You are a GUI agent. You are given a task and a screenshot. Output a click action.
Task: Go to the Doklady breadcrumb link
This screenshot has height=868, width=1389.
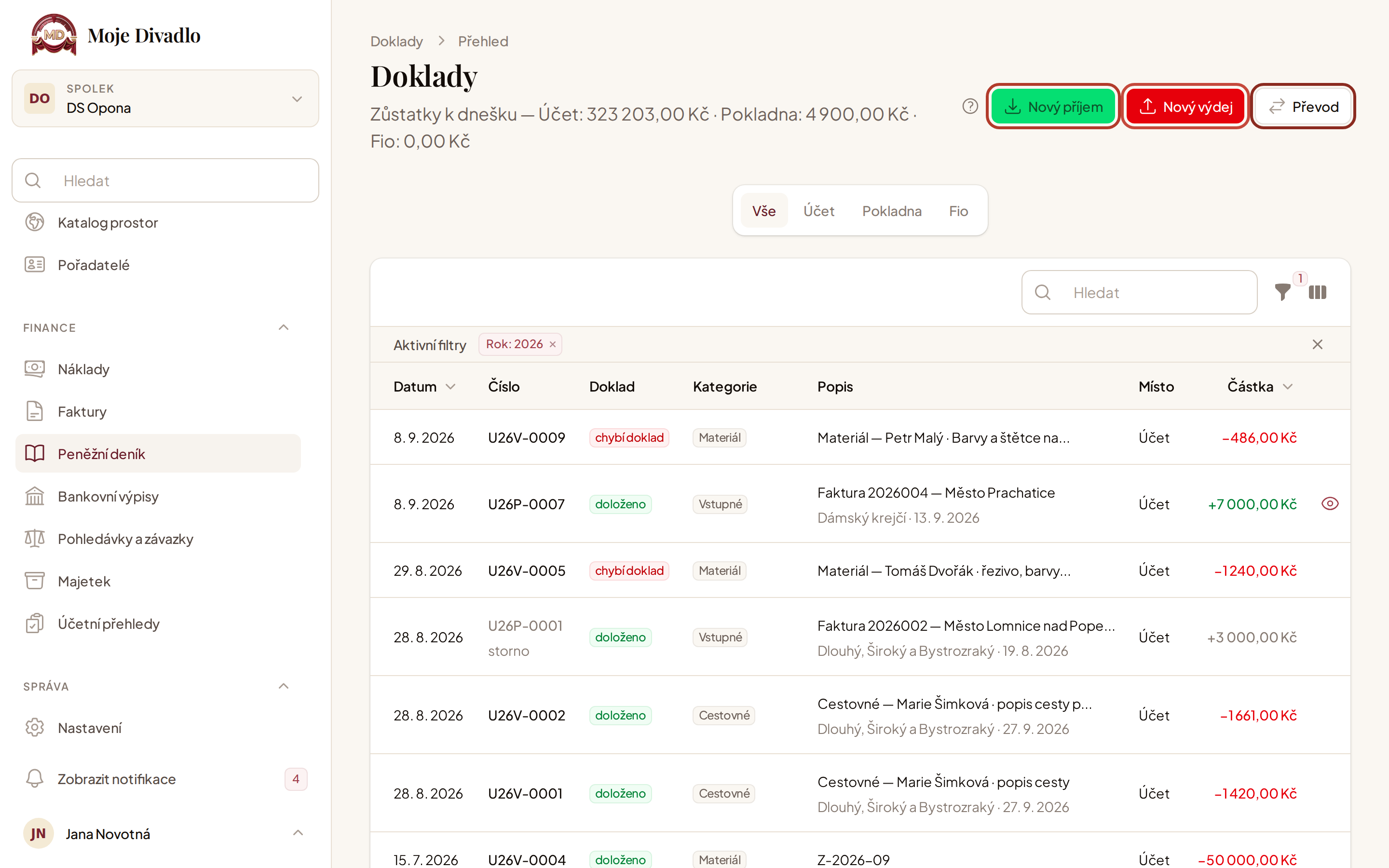coord(396,41)
